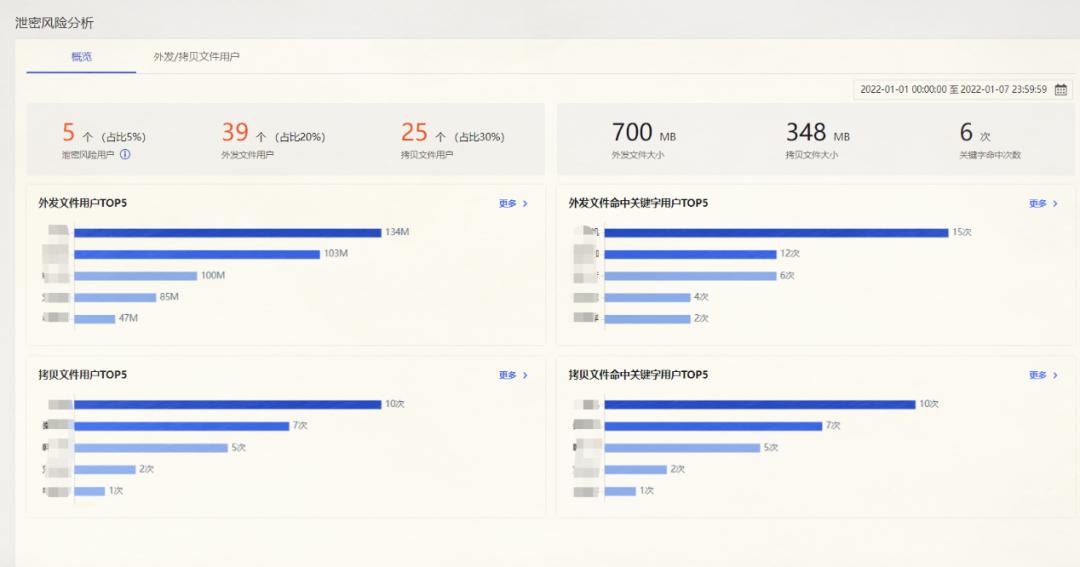Select the 103M bar in outgoing files chart
The width and height of the screenshot is (1080, 567).
point(196,254)
